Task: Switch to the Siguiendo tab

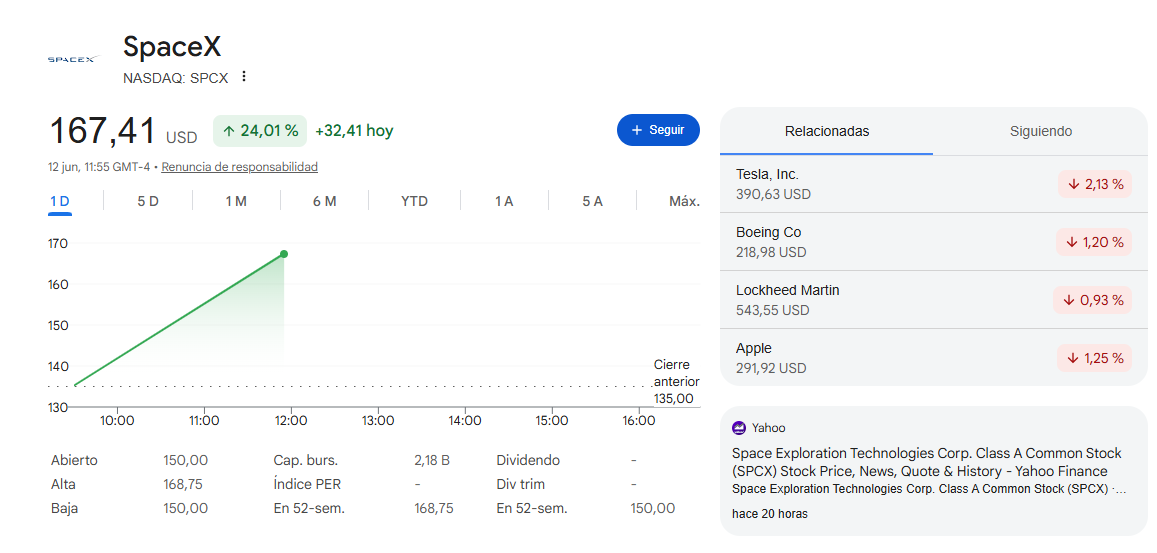Action: click(x=1040, y=131)
